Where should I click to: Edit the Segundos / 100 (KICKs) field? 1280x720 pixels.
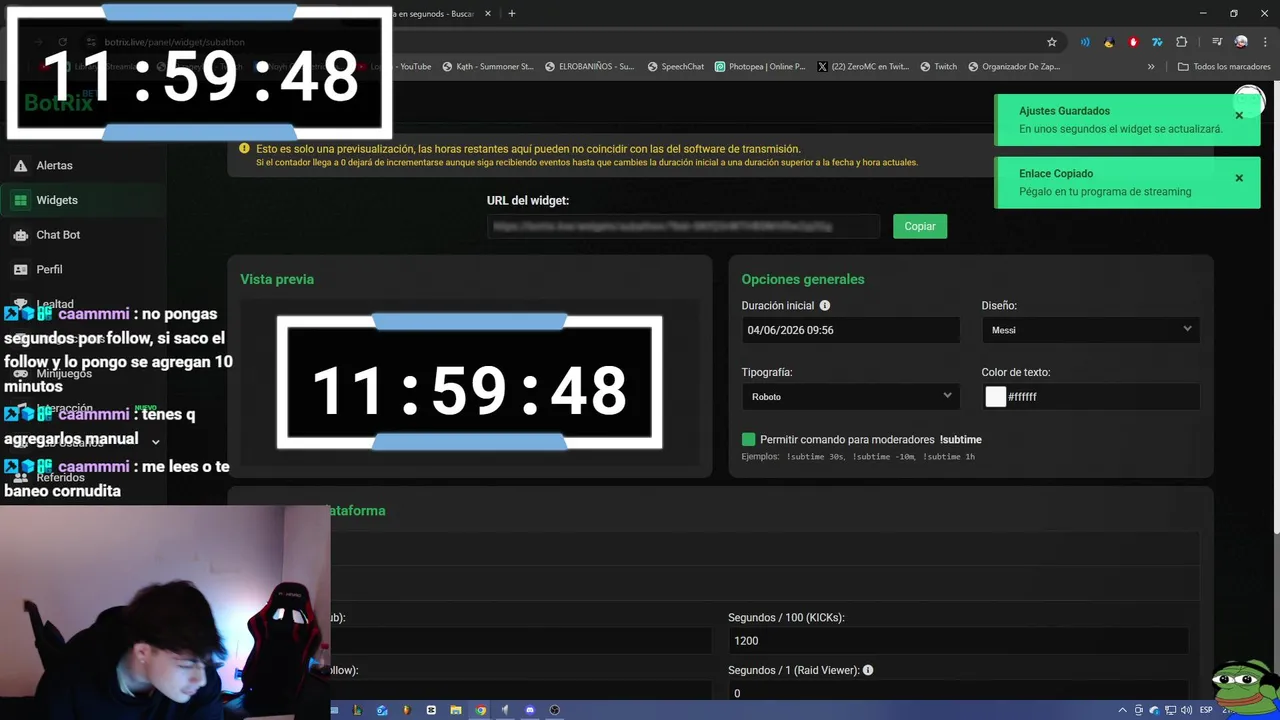[x=958, y=641]
